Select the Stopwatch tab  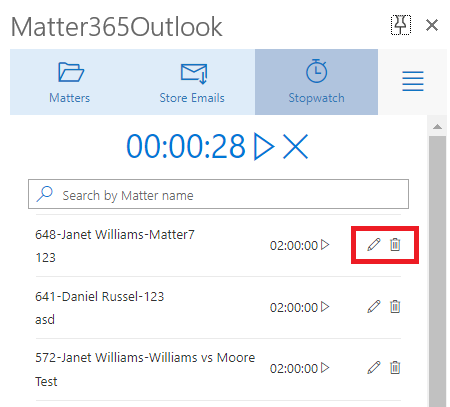[x=316, y=82]
